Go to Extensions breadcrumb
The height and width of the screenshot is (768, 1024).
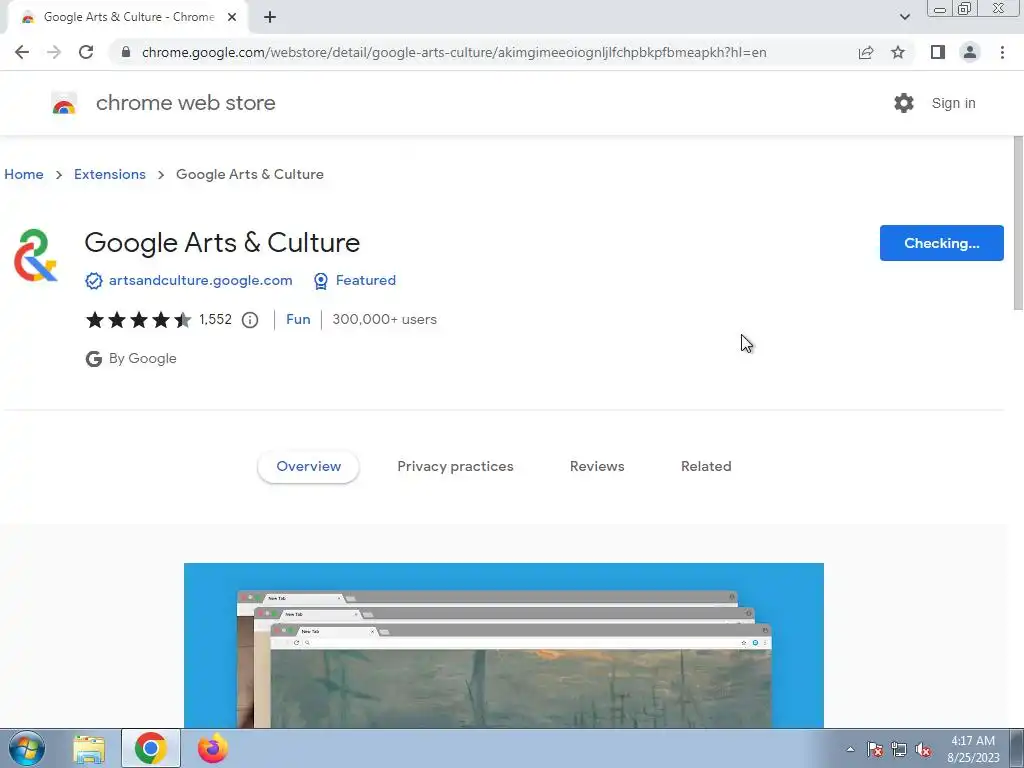(110, 174)
